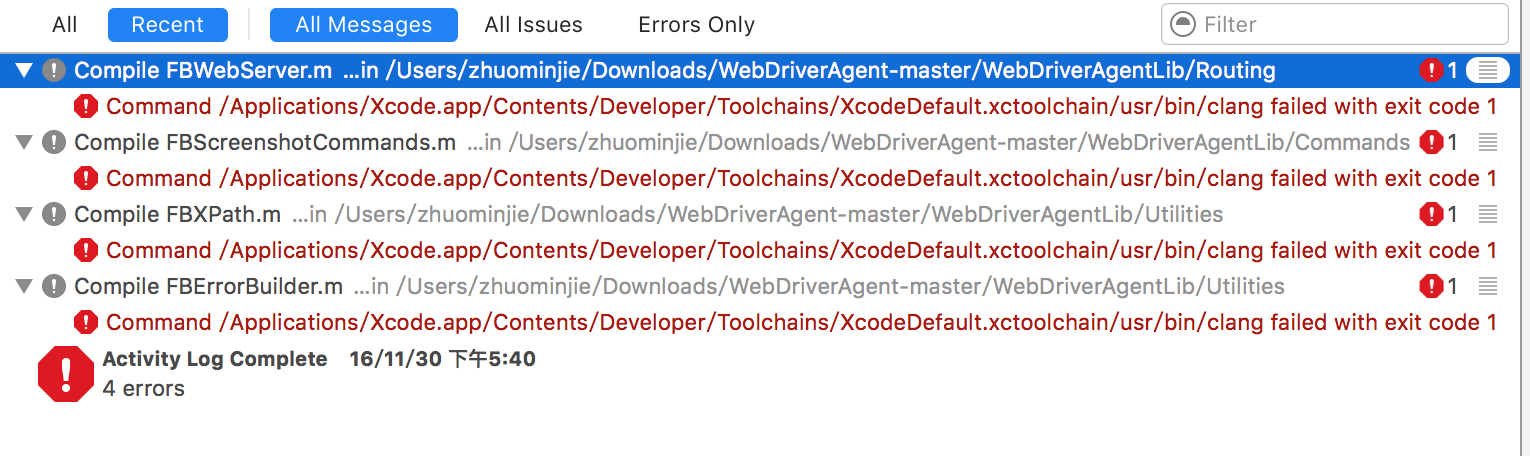Click gray warning icon beside Compile FBErrorBuilder.m
The image size is (1530, 456).
coord(54,286)
